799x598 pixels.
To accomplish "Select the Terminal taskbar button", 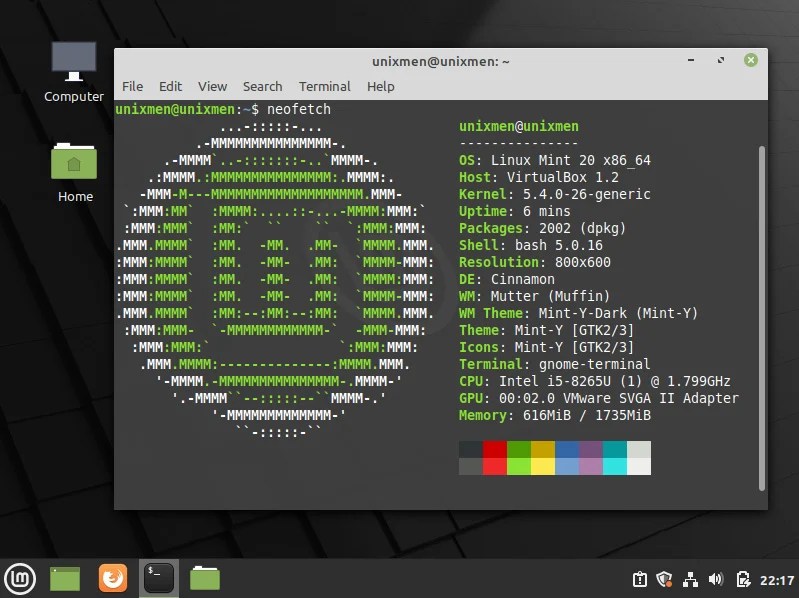I will 159,578.
